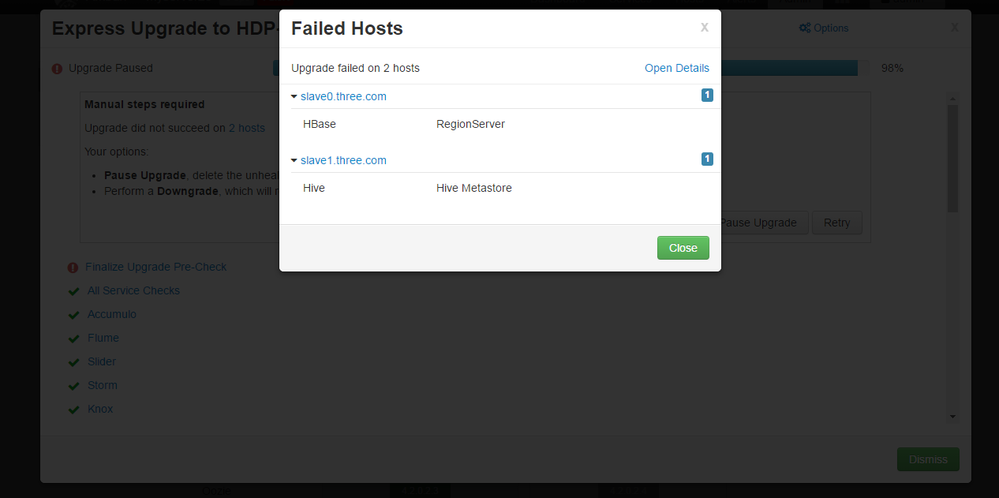999x498 pixels.
Task: Open the slave1.three.com host link
Action: [x=343, y=161]
